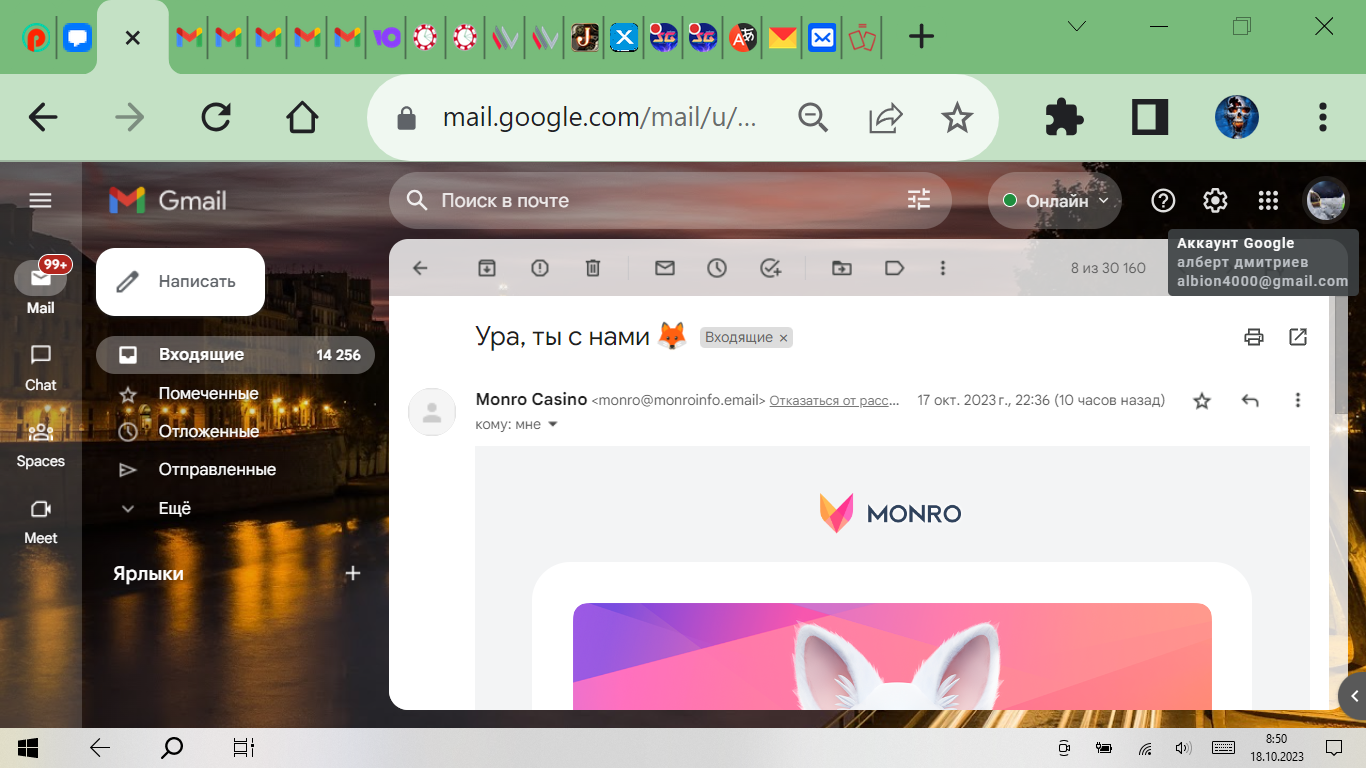The height and width of the screenshot is (768, 1366).
Task: Open the Windows Start menu
Action: [x=27, y=747]
